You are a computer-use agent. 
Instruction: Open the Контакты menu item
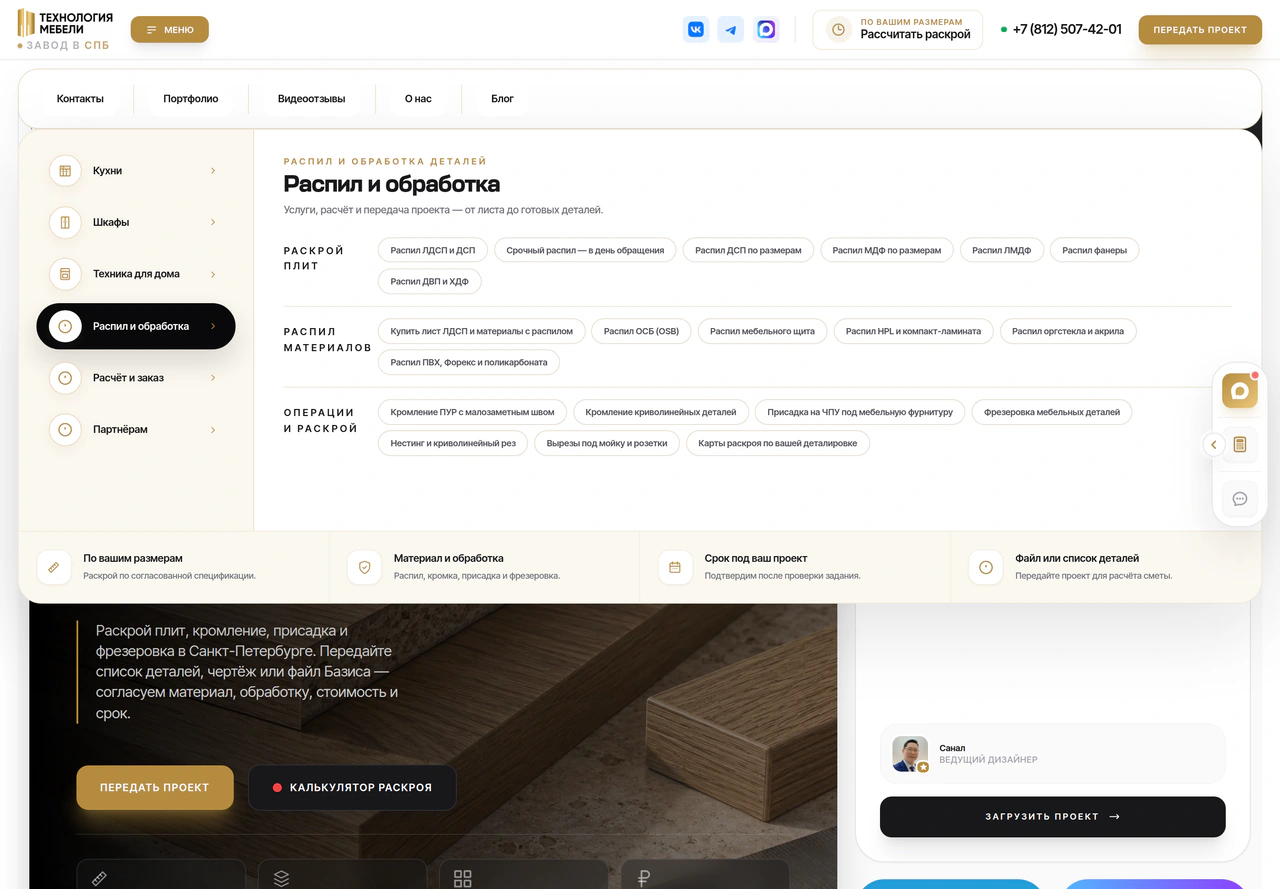pyautogui.click(x=80, y=99)
